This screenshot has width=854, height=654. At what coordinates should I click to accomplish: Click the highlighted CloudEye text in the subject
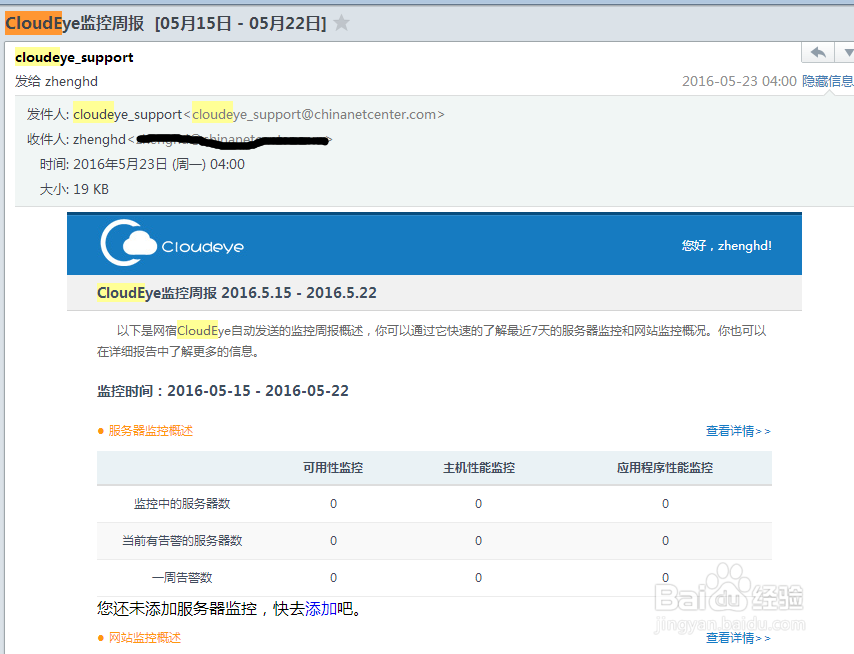pyautogui.click(x=31, y=21)
